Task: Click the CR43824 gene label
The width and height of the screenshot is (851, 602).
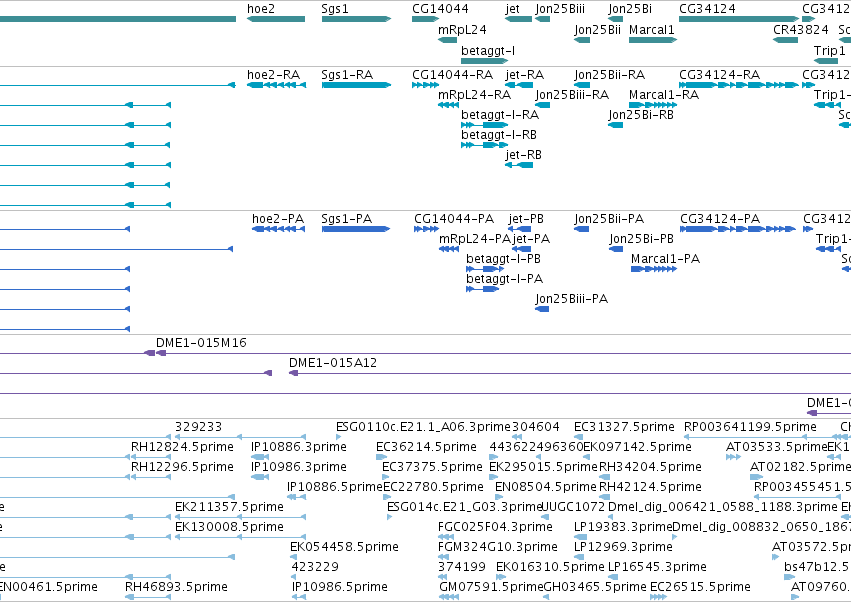Action: click(x=801, y=29)
